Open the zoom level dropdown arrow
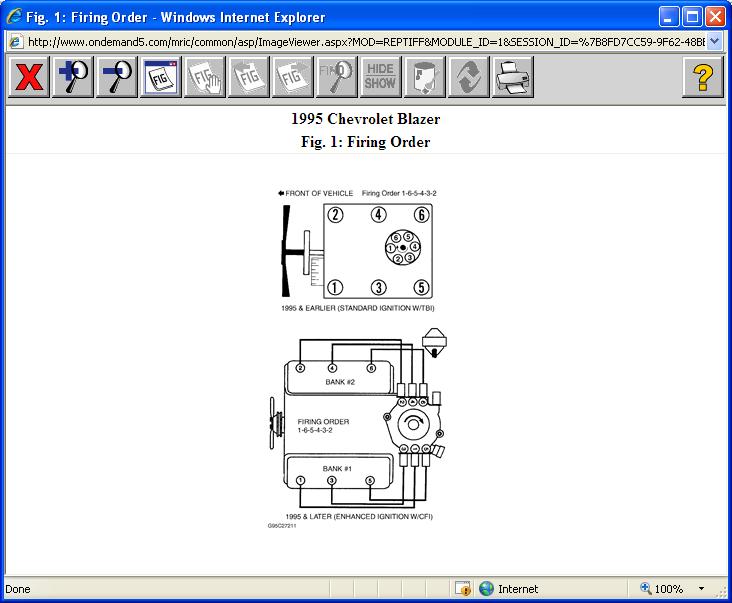 pos(701,589)
